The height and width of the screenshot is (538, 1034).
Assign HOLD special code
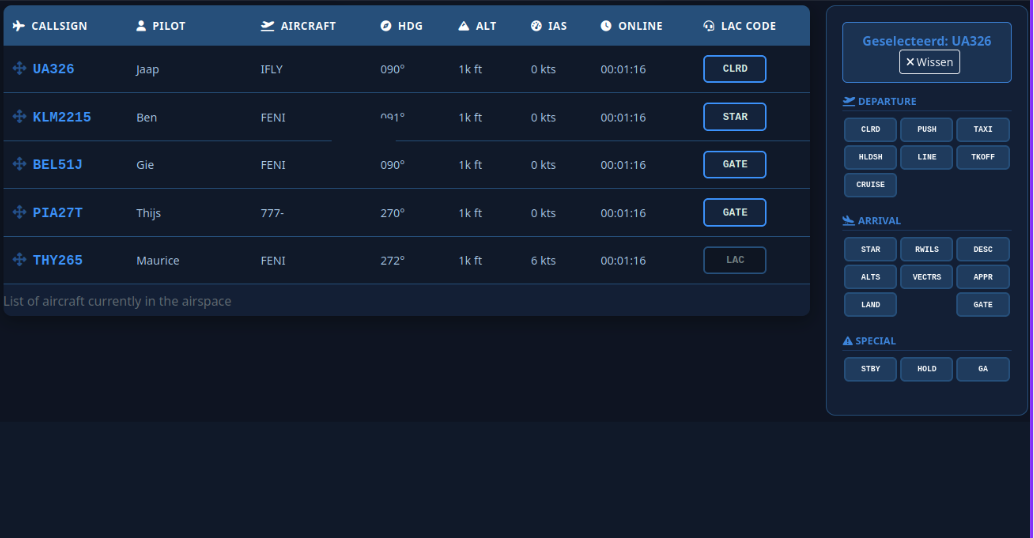[x=927, y=369]
